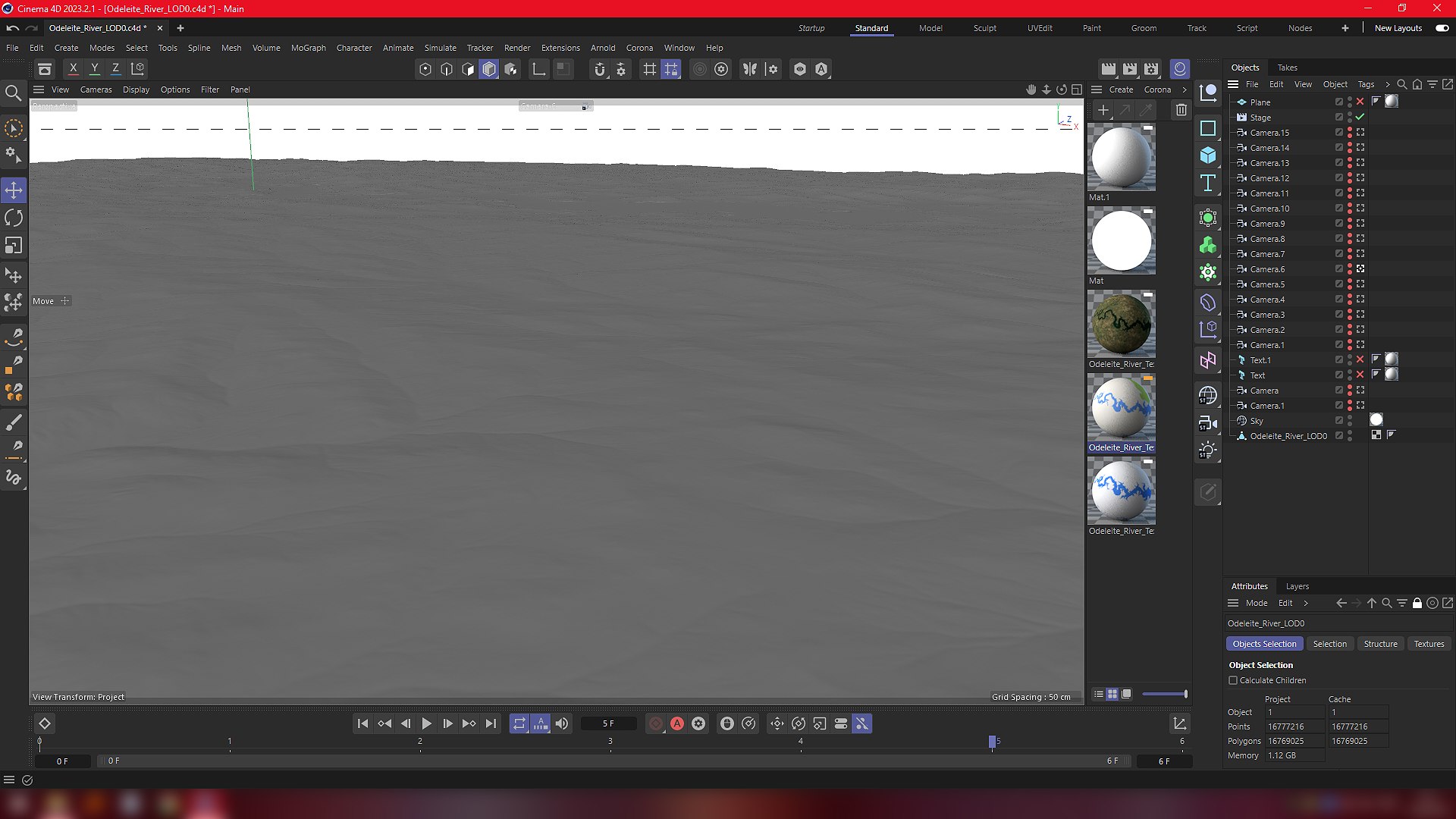The image size is (1456, 819).
Task: Select the Rotate tool in left toolbar
Action: pyautogui.click(x=14, y=218)
